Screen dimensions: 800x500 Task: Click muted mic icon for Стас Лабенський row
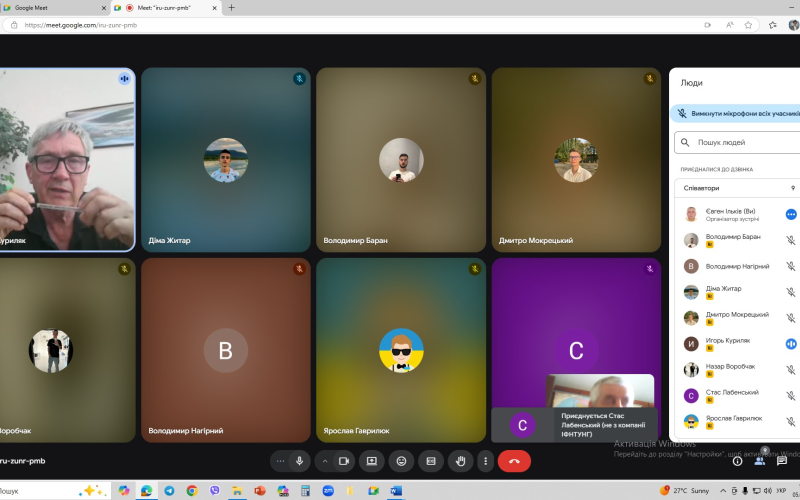click(x=791, y=396)
